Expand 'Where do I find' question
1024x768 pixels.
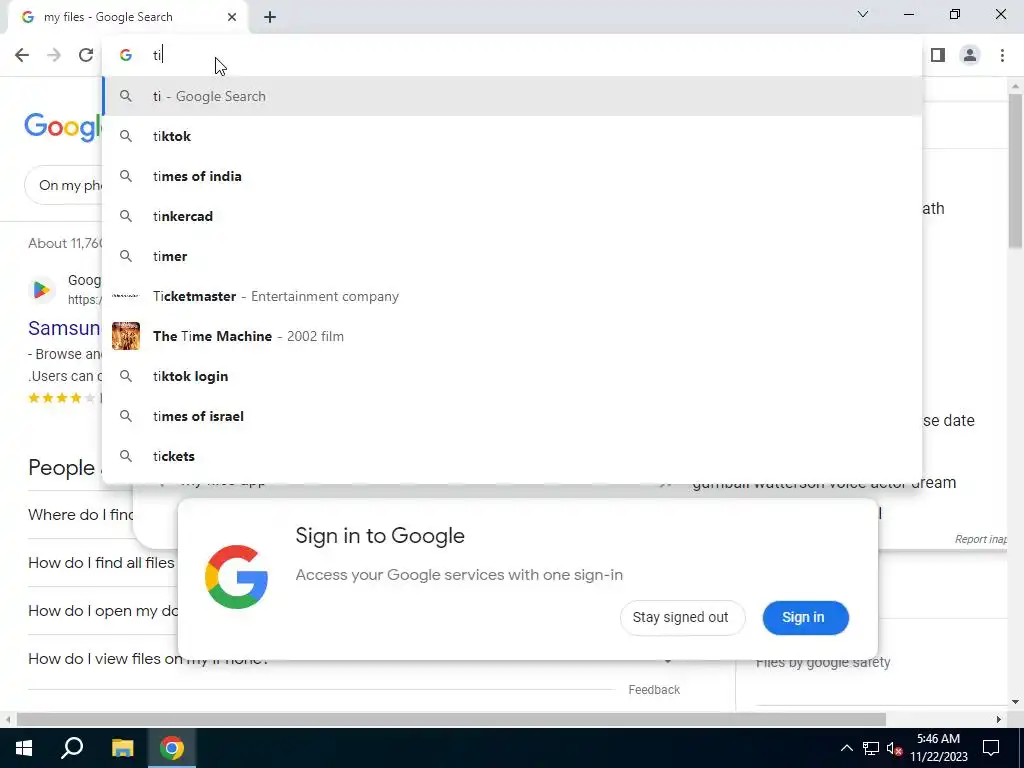pos(80,515)
